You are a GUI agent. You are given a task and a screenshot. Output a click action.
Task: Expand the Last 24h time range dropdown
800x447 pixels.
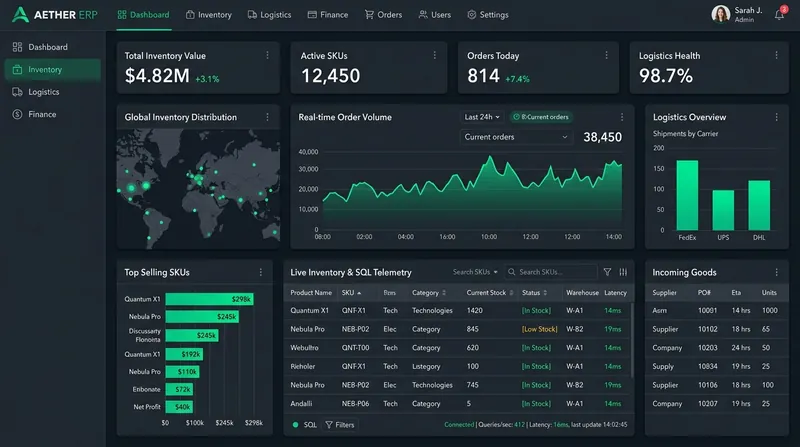pos(482,117)
